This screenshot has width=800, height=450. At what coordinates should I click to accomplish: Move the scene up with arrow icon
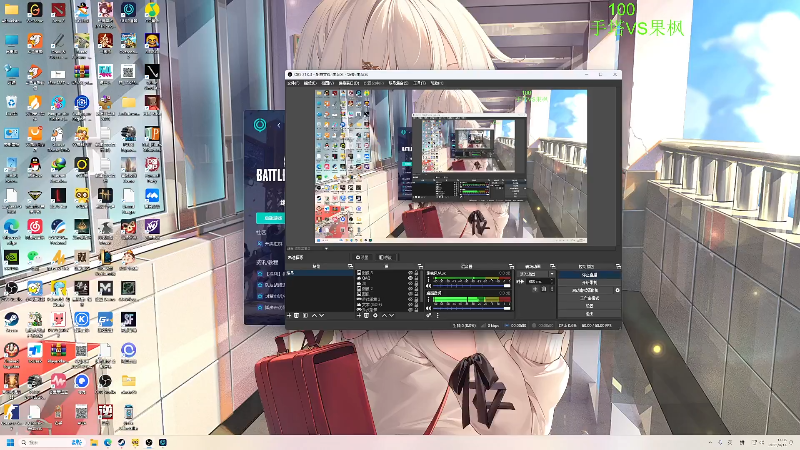pos(314,315)
